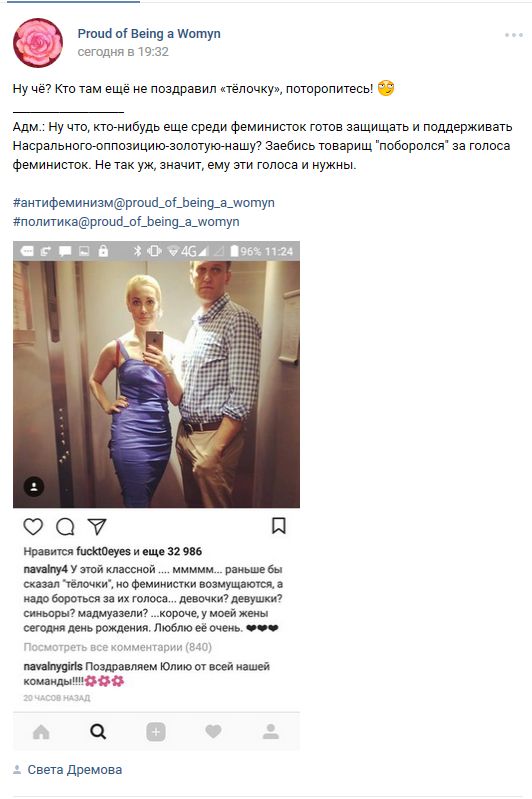Open Proud of Being a Womyn group page
Viewport: 532px width, 799px height.
click(149, 34)
